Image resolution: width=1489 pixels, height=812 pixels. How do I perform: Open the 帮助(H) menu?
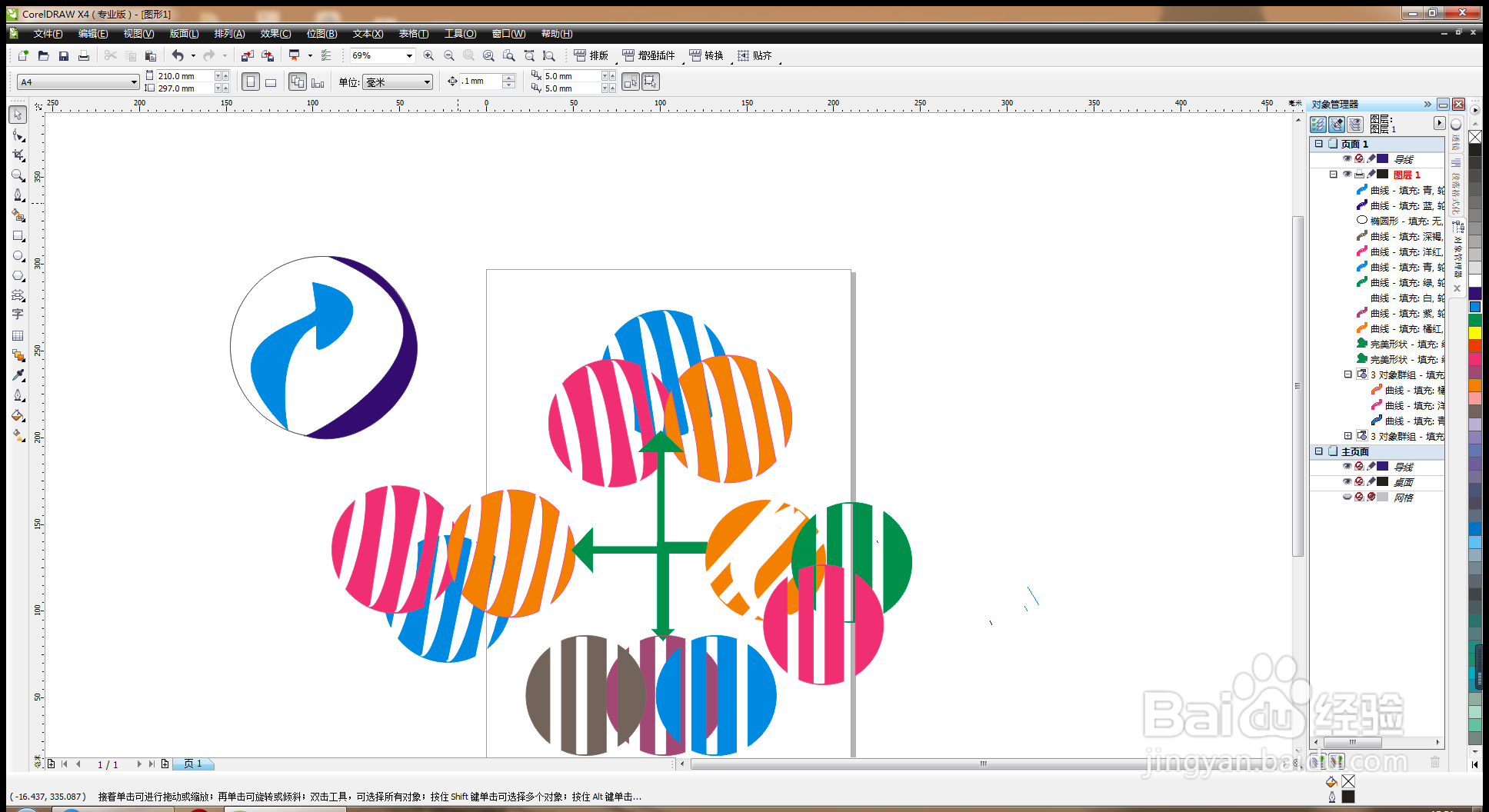point(557,34)
